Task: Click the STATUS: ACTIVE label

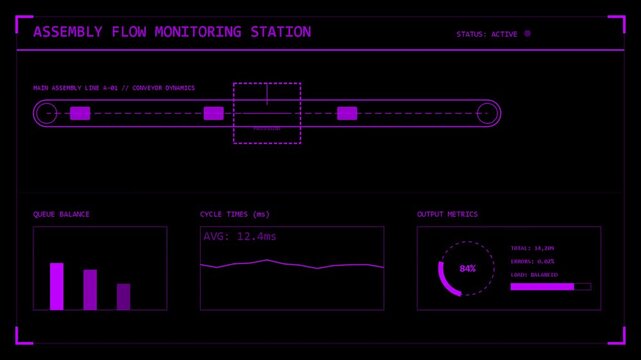Action: (487, 34)
